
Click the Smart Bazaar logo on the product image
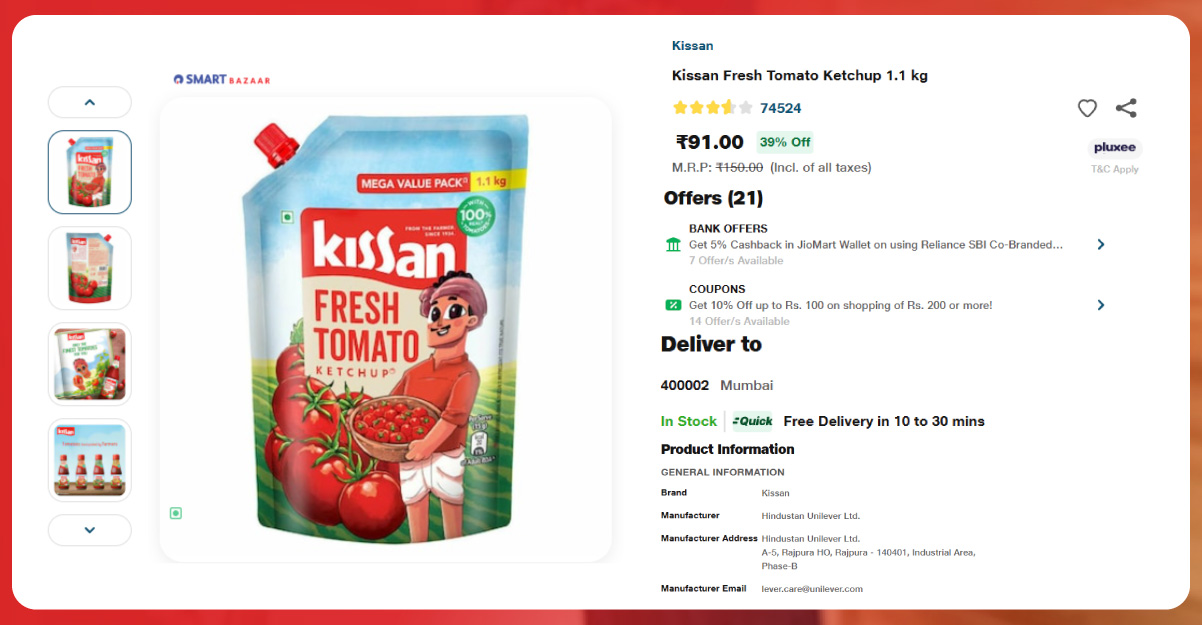pos(221,78)
